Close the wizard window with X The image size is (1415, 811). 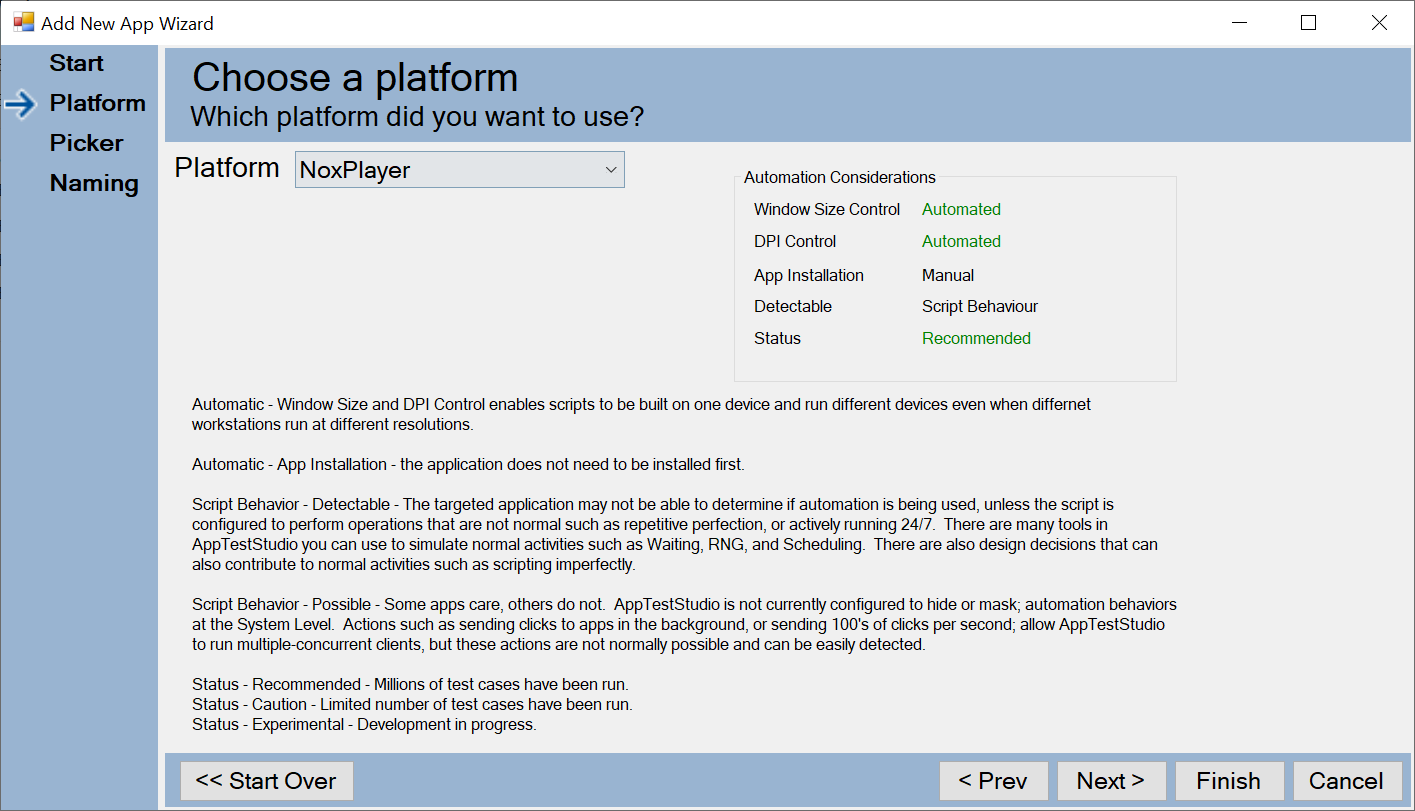click(1379, 22)
